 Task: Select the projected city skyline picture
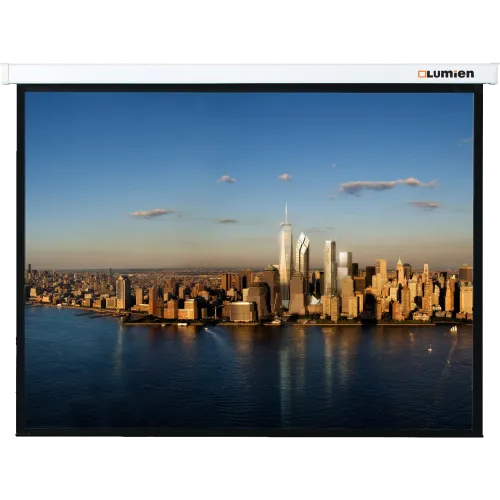pos(249,260)
